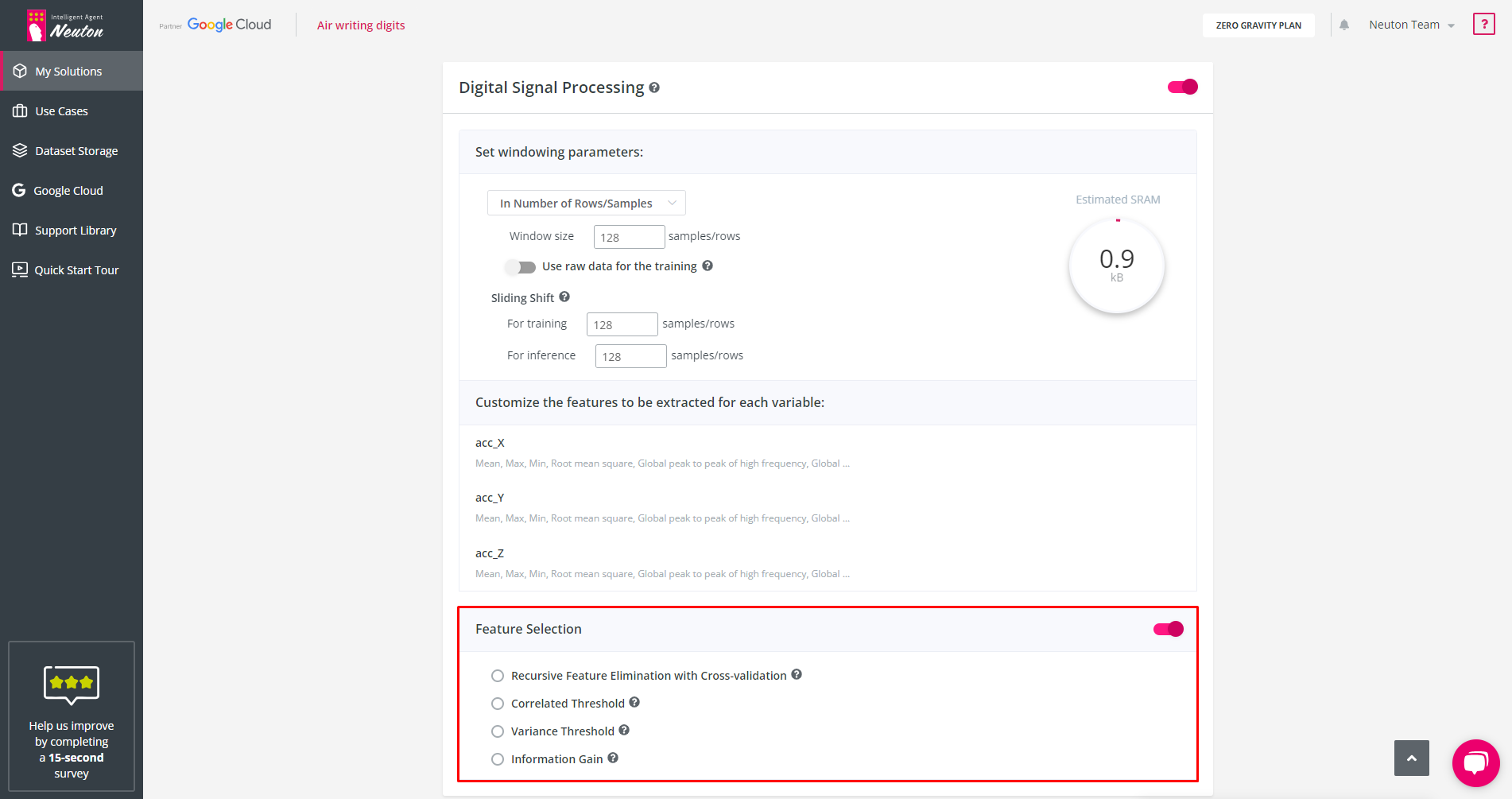Open Neuton Team account dropdown

click(1412, 25)
